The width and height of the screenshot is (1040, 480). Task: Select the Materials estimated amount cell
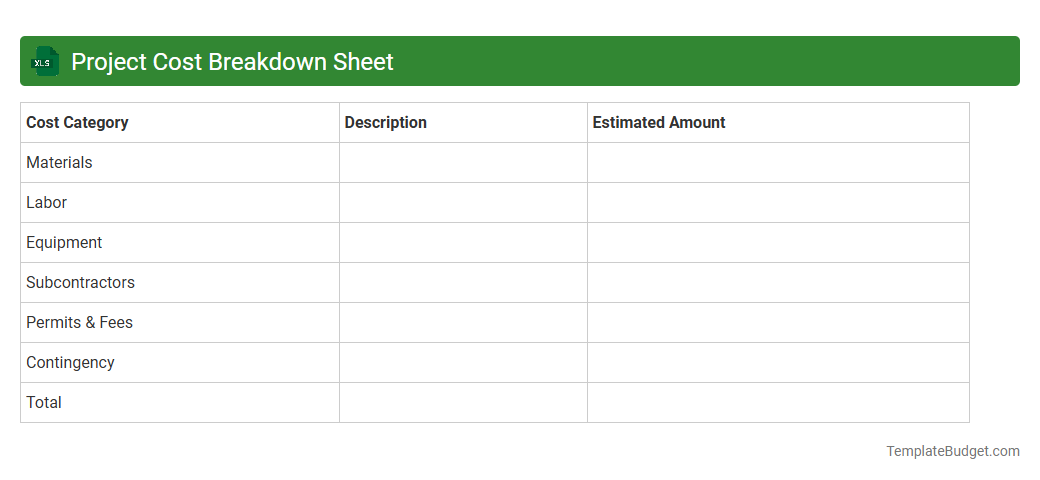tap(778, 162)
